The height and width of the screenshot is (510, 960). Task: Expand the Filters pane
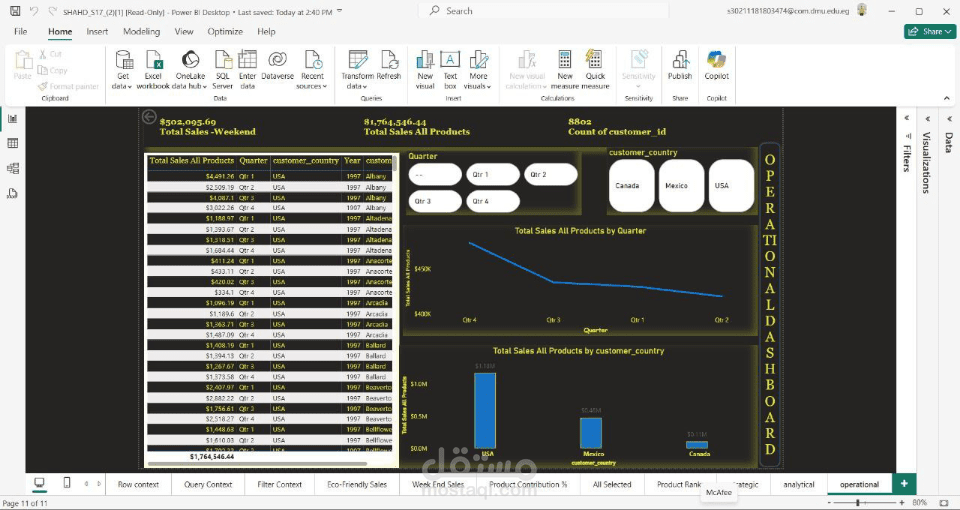[x=906, y=119]
